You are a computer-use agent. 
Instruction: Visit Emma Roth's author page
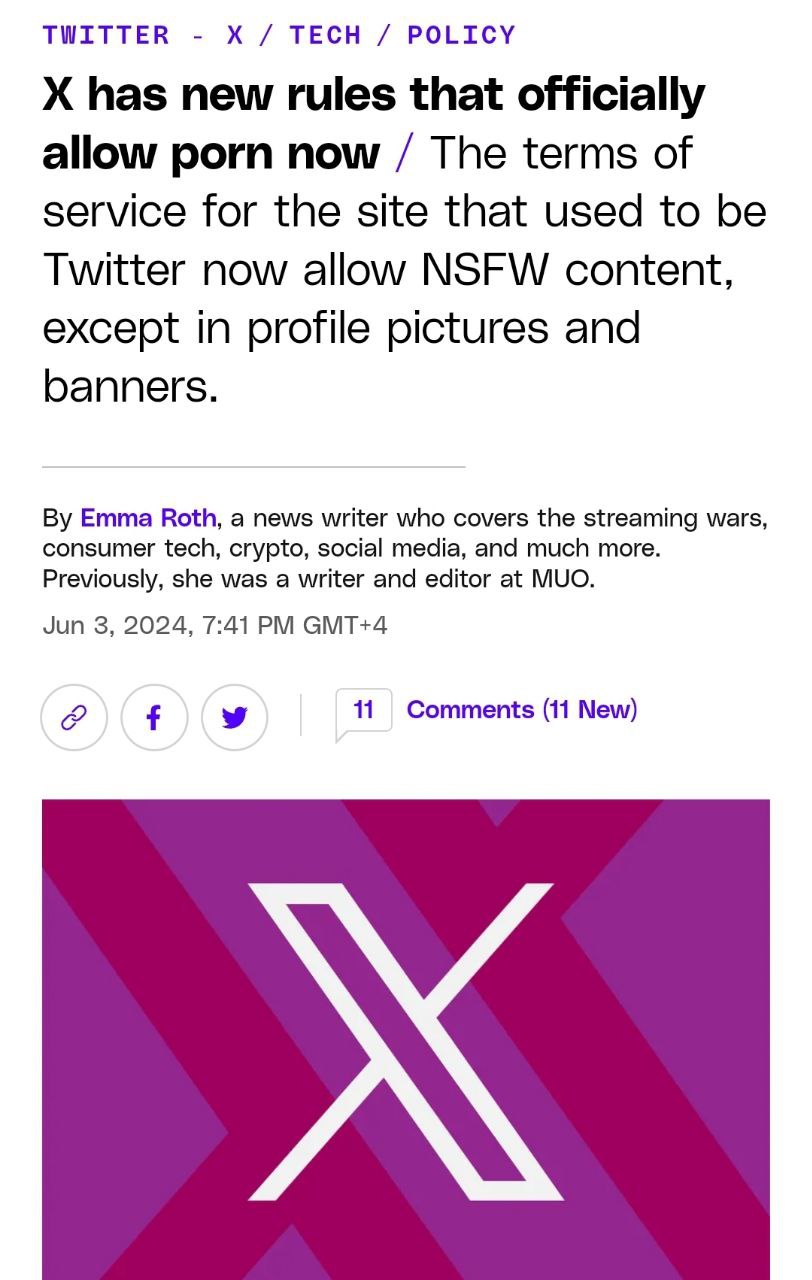point(148,518)
